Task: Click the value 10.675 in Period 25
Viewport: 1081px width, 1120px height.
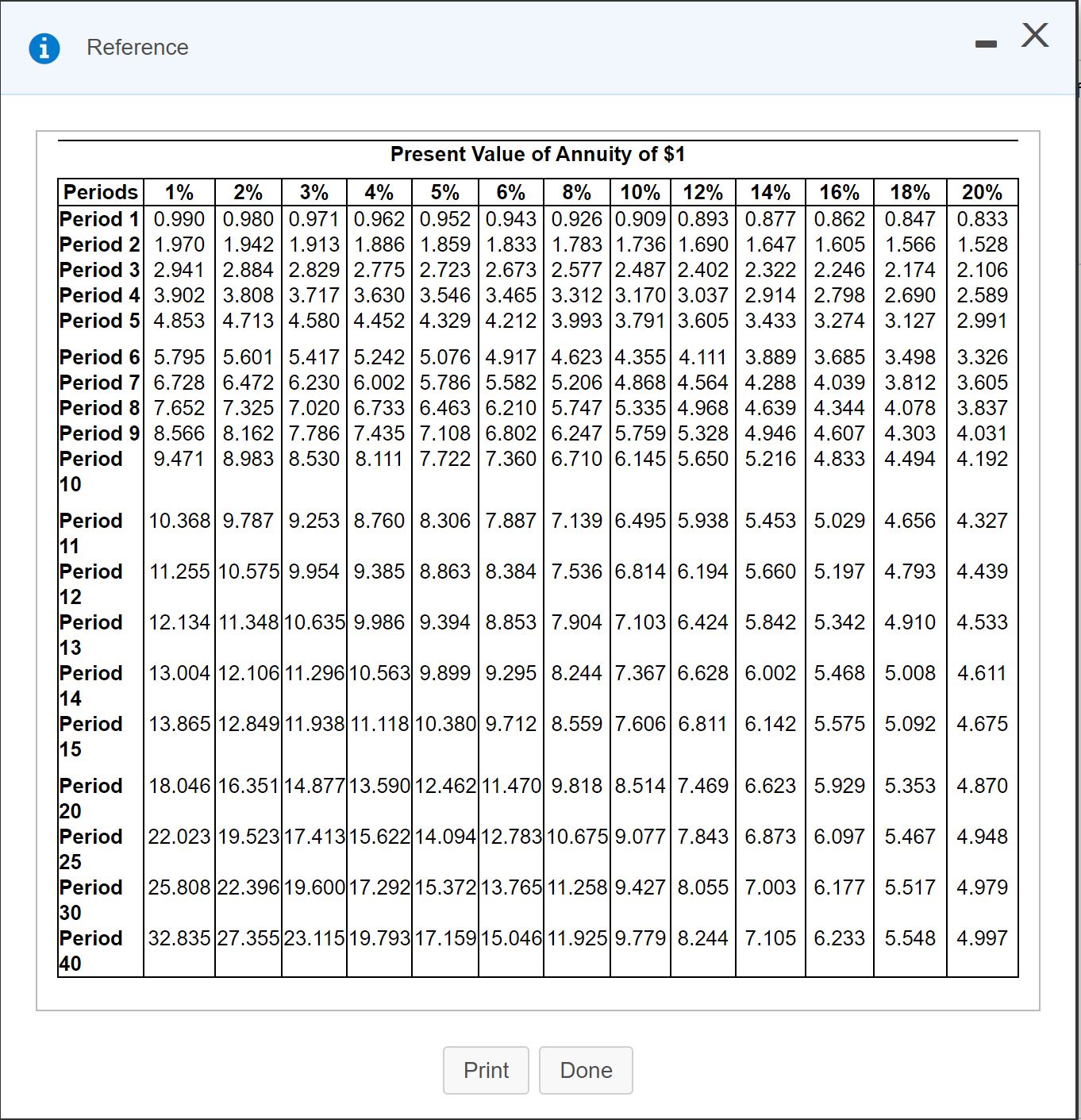Action: (577, 837)
